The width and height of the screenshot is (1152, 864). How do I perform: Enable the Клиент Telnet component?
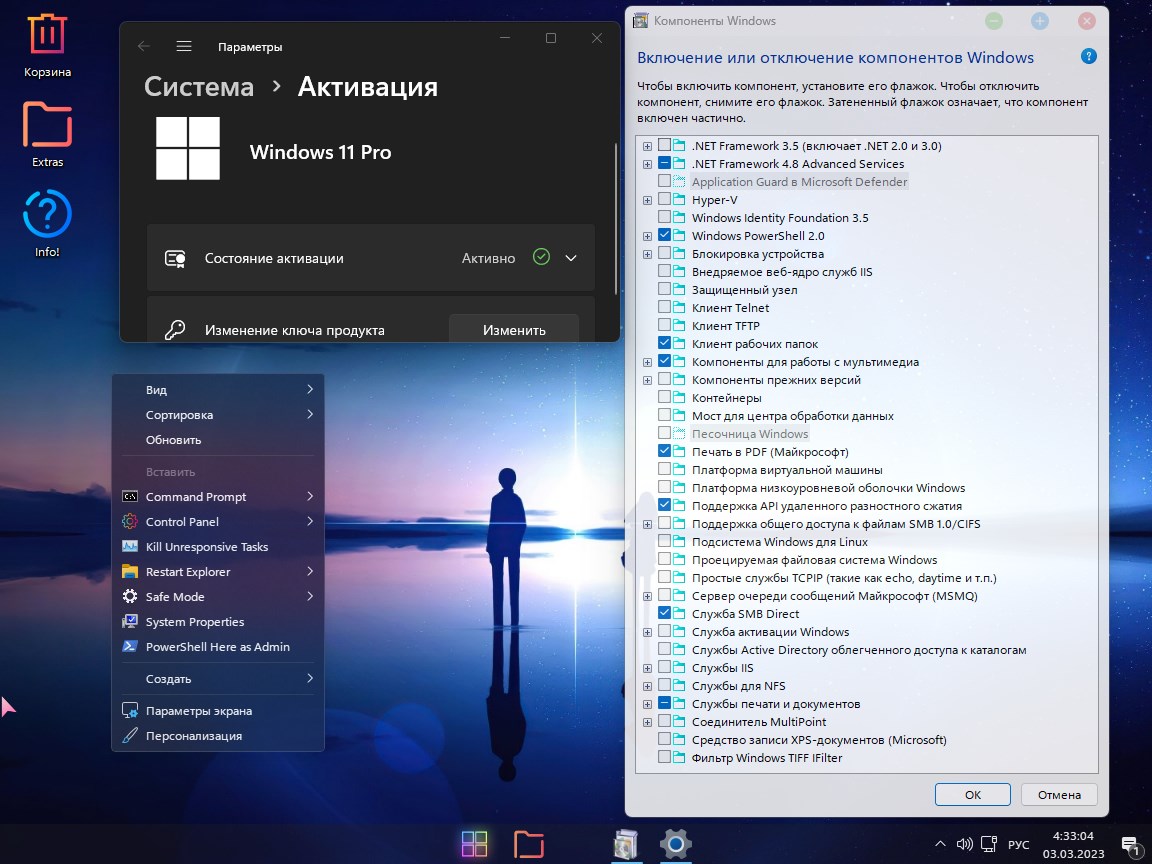tap(663, 307)
